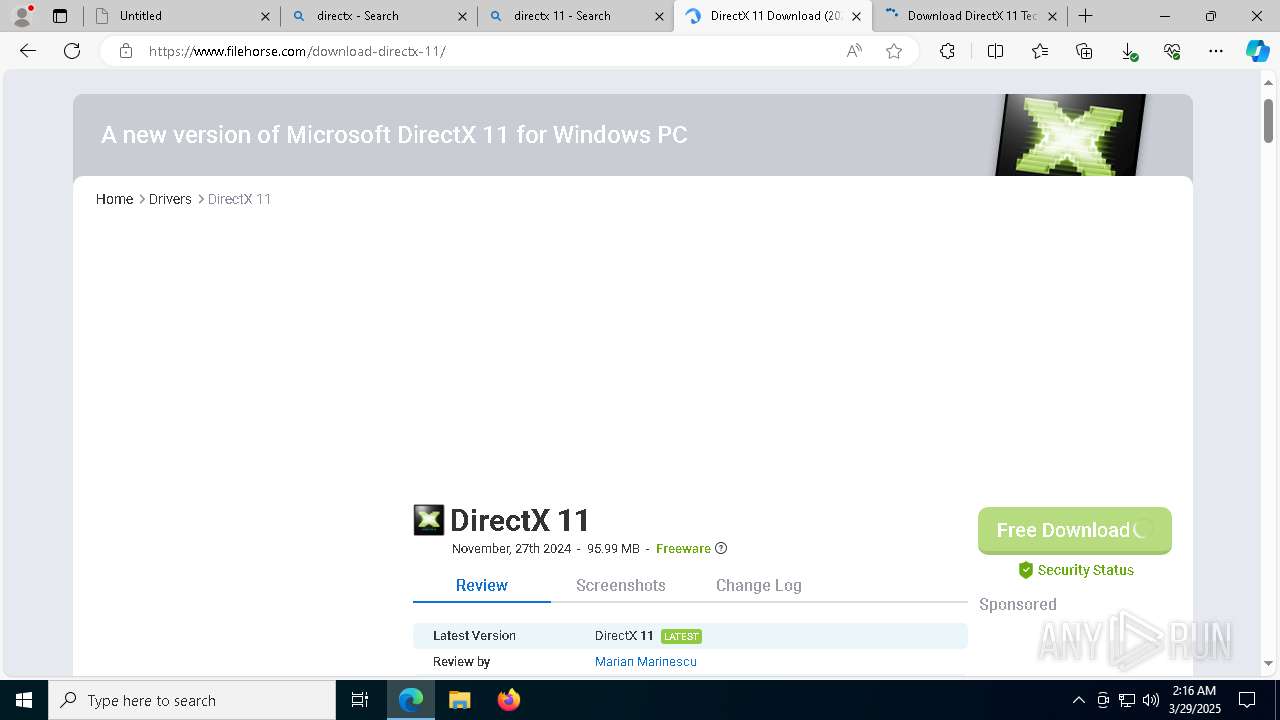Open the Favorites list icon
The height and width of the screenshot is (720, 1280).
coord(1040,51)
